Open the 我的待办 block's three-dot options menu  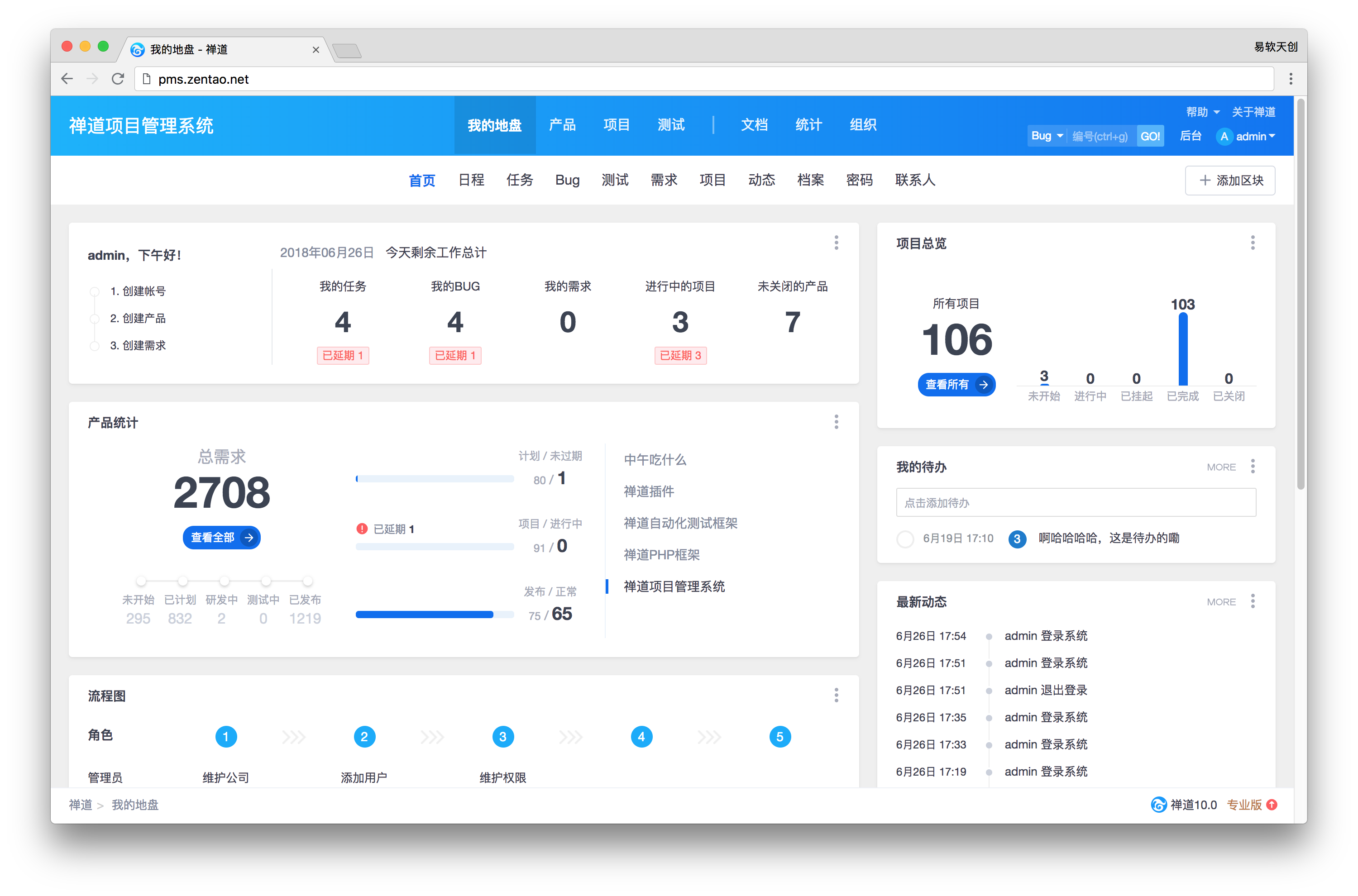(1253, 466)
